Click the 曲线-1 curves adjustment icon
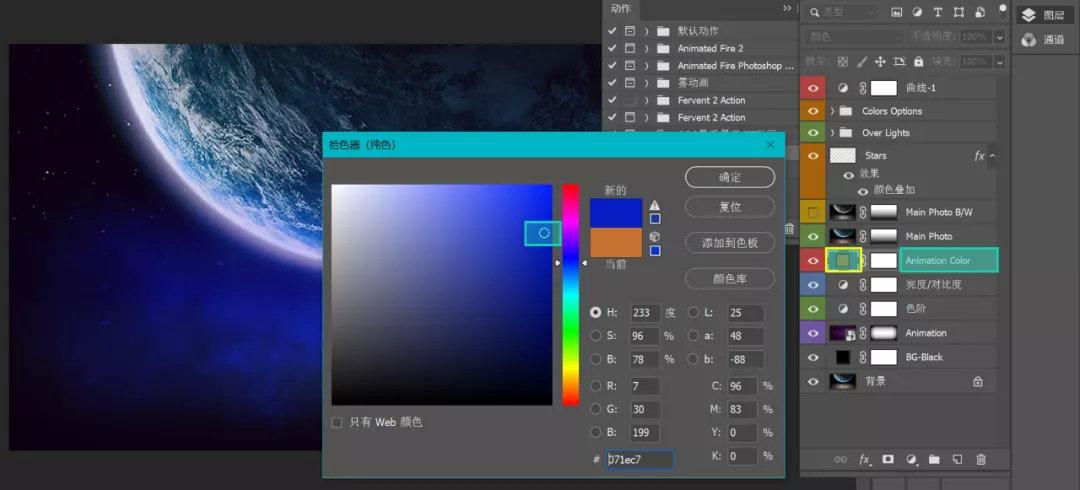 842,88
